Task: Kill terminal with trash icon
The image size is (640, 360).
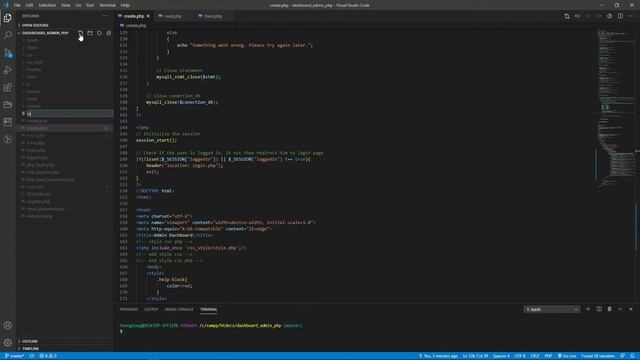Action: click(610, 309)
